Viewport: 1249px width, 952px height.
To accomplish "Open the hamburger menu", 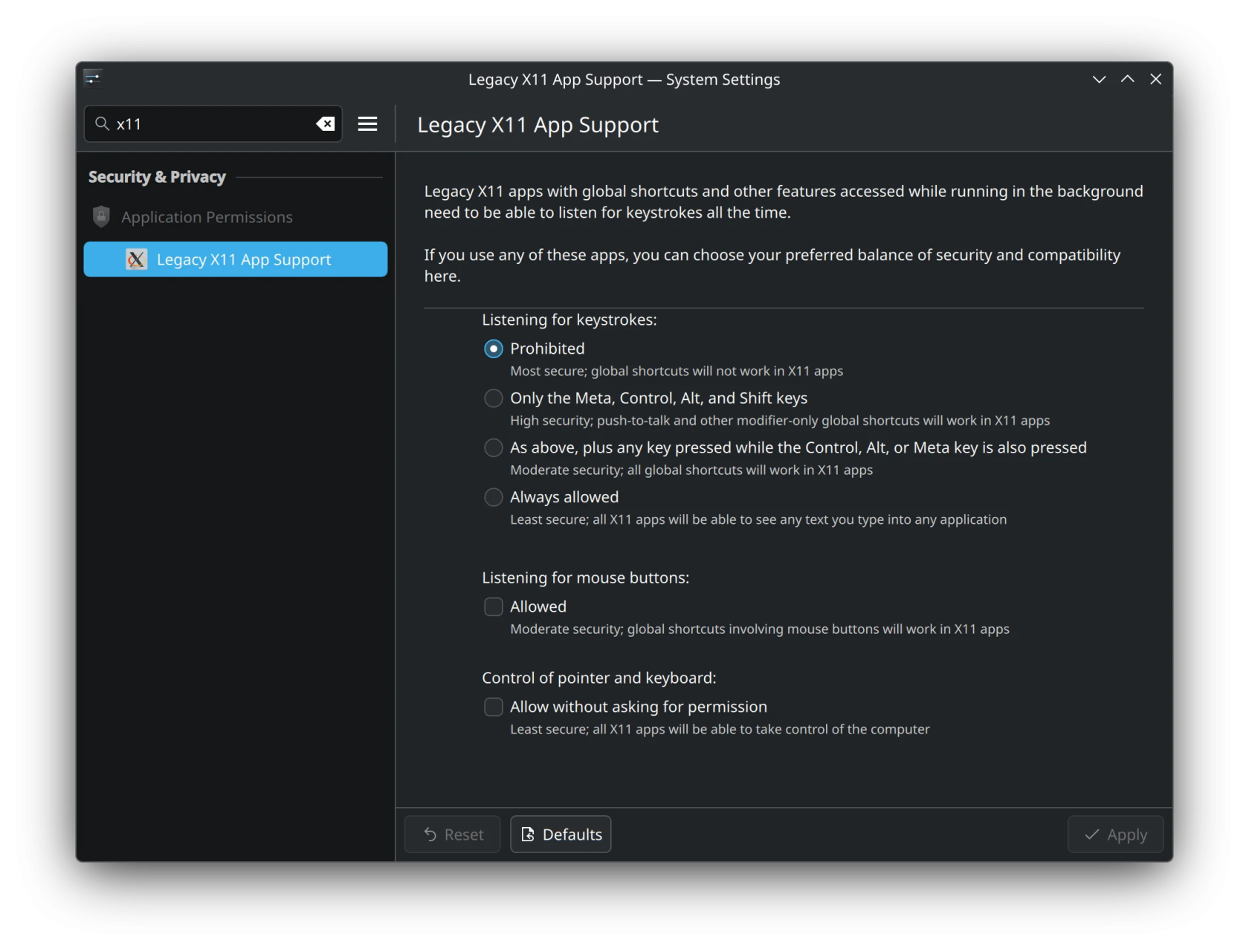I will tap(367, 124).
